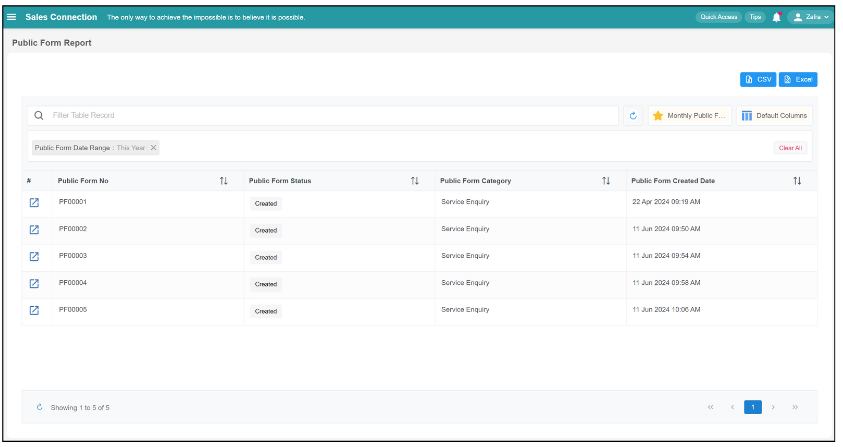Screen dimensions: 843x447
Task: Open Monthly Public F... favorite filter
Action: pyautogui.click(x=690, y=116)
